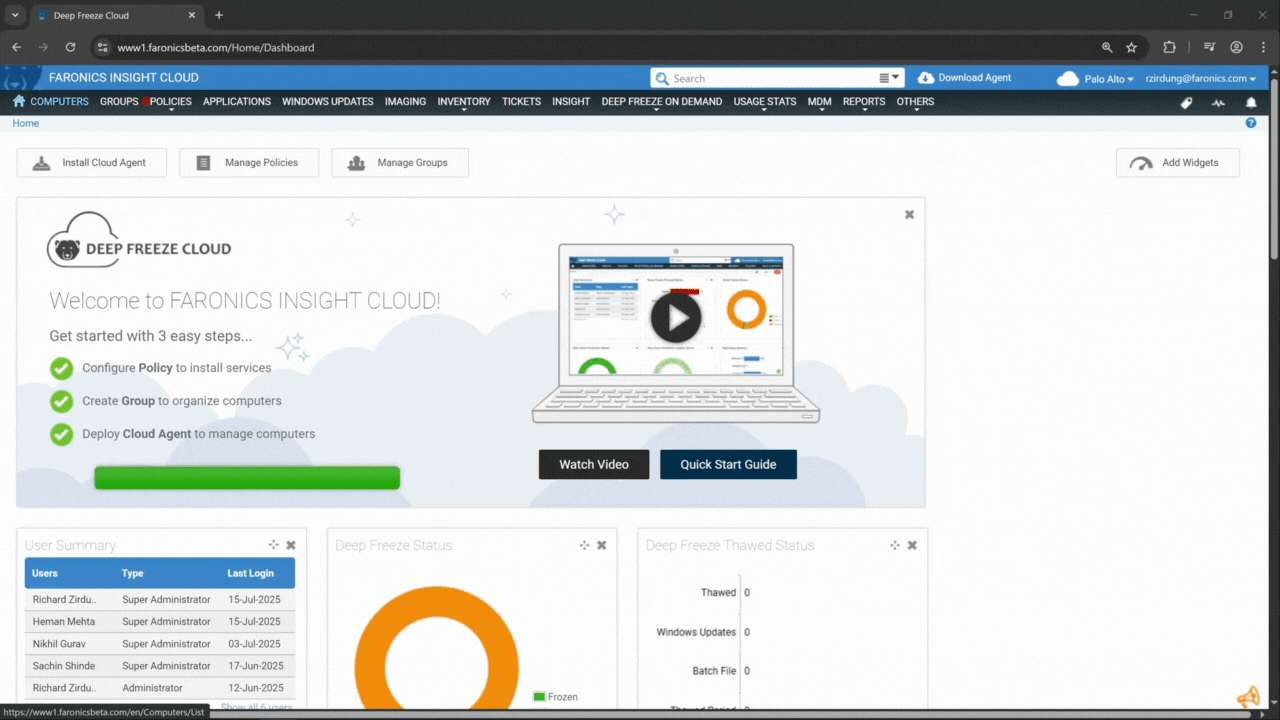Open the activity pulse icon in the navigation bar

tap(1218, 102)
